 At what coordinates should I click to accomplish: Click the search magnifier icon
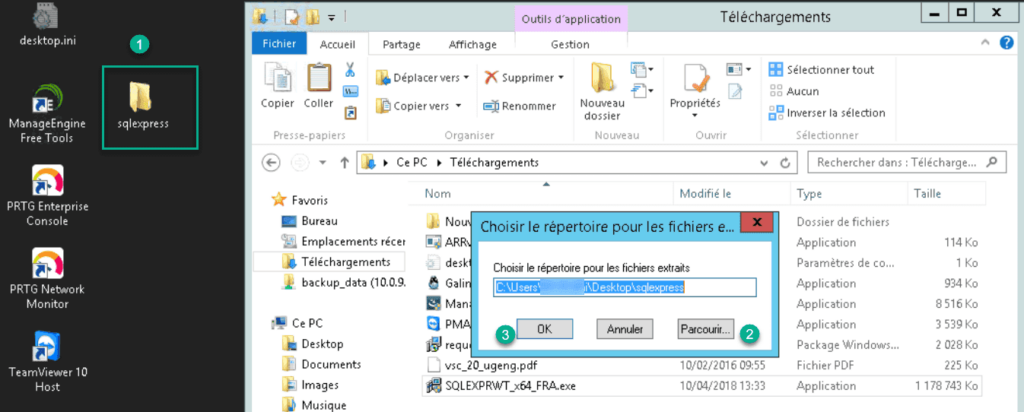tap(992, 161)
